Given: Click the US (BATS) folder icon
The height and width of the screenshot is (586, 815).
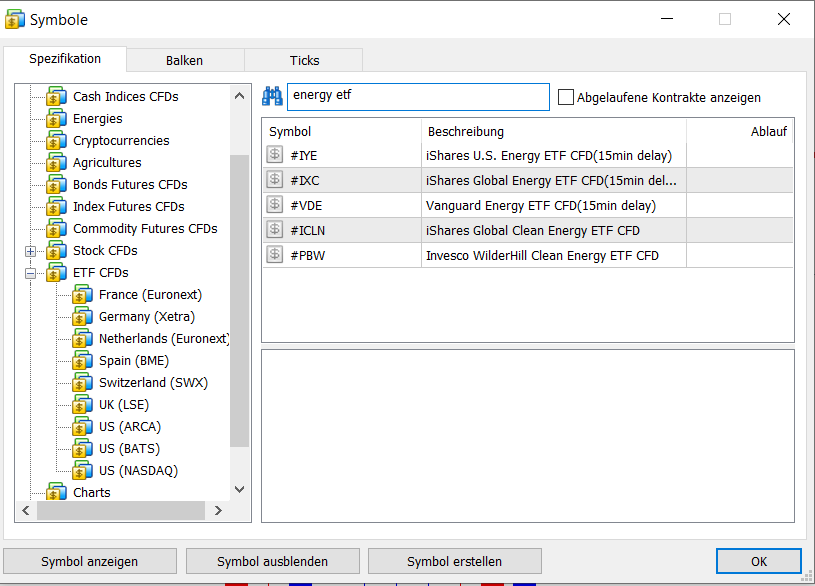Looking at the screenshot, I should click(82, 449).
